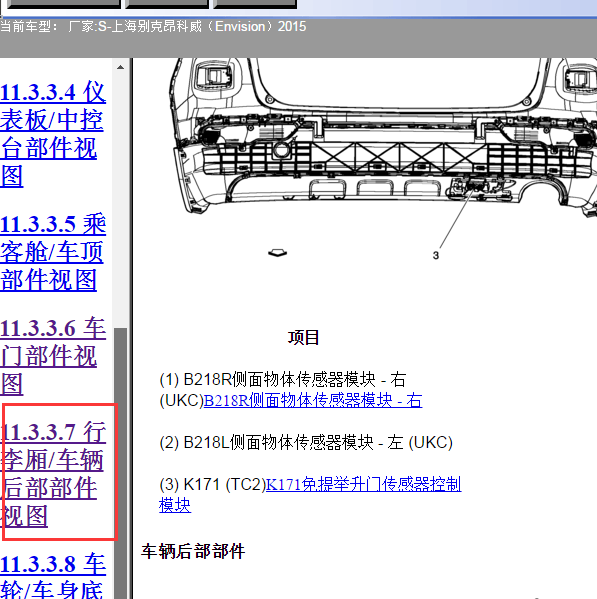Open 11.3.3.5 乘客舱/车顶部件视图 link
Image resolution: width=597 pixels, height=599 pixels.
pos(52,252)
